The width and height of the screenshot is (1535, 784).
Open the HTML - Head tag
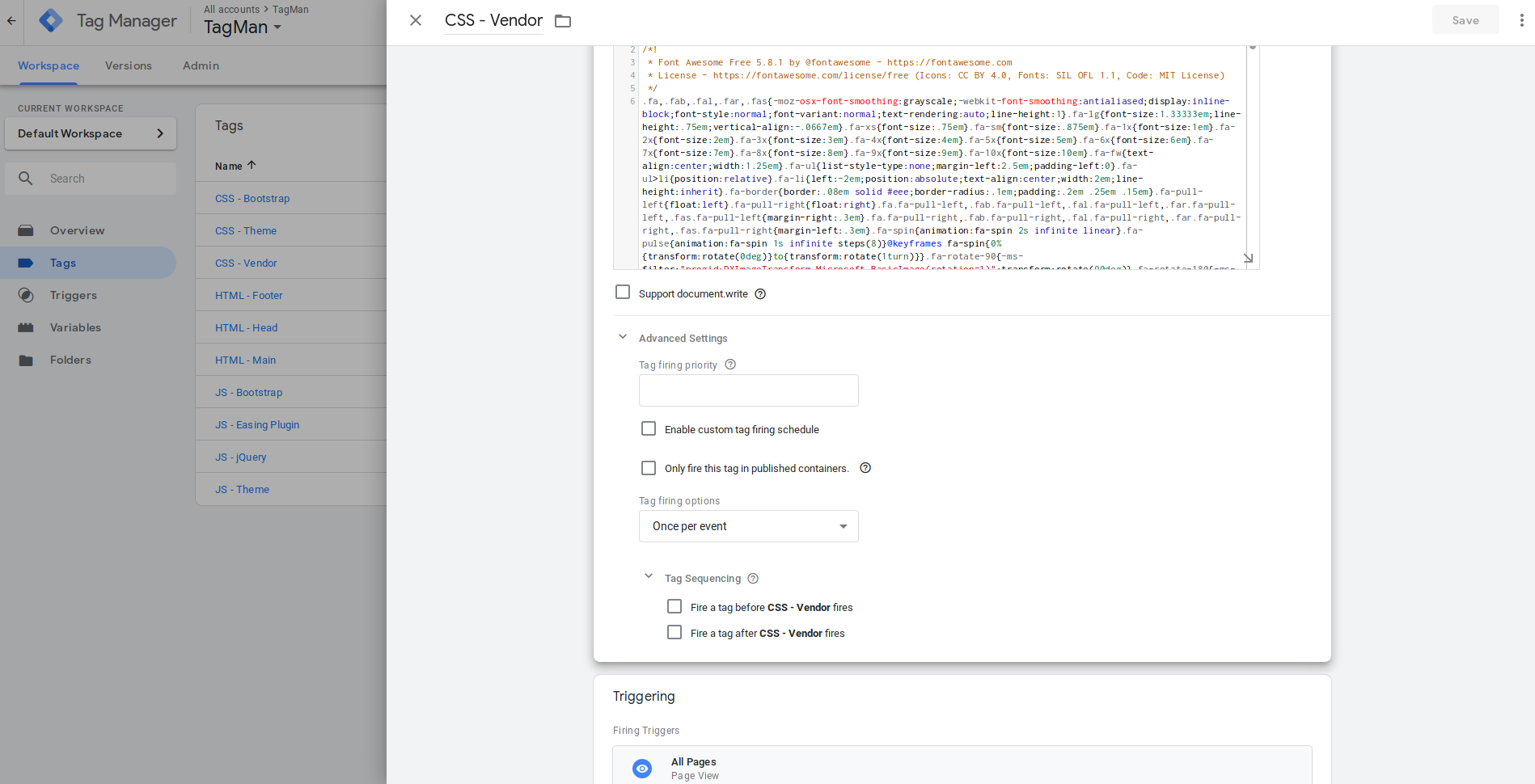(x=247, y=327)
